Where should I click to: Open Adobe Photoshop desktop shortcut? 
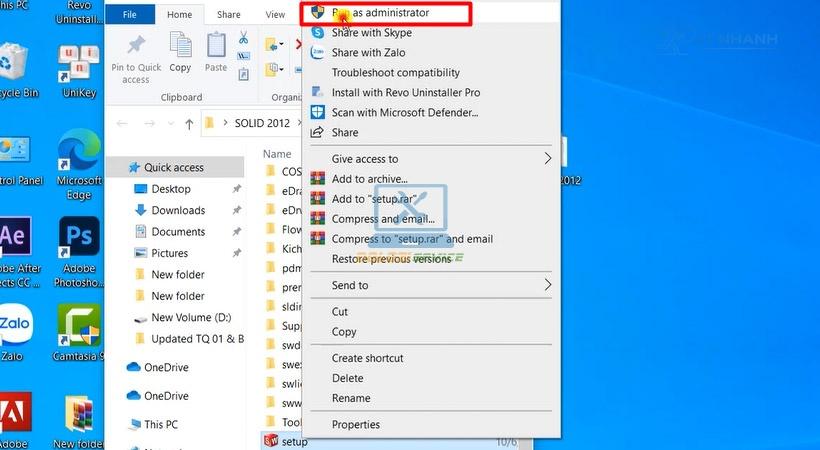(79, 250)
